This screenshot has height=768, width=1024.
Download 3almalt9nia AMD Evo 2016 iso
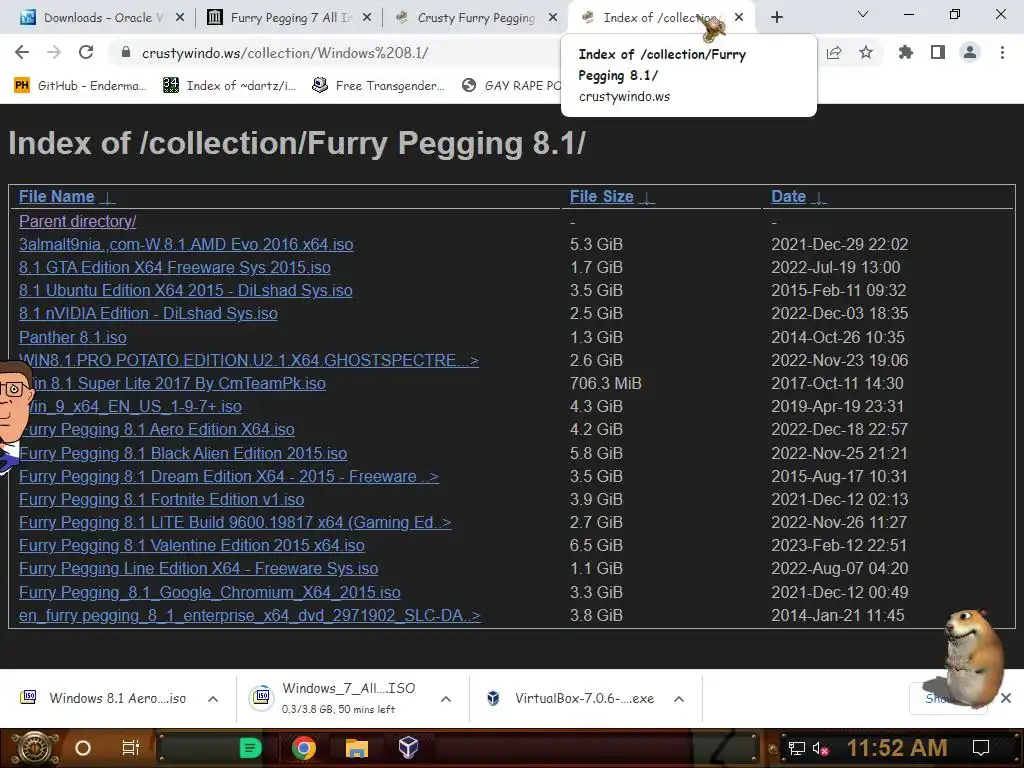click(x=186, y=244)
